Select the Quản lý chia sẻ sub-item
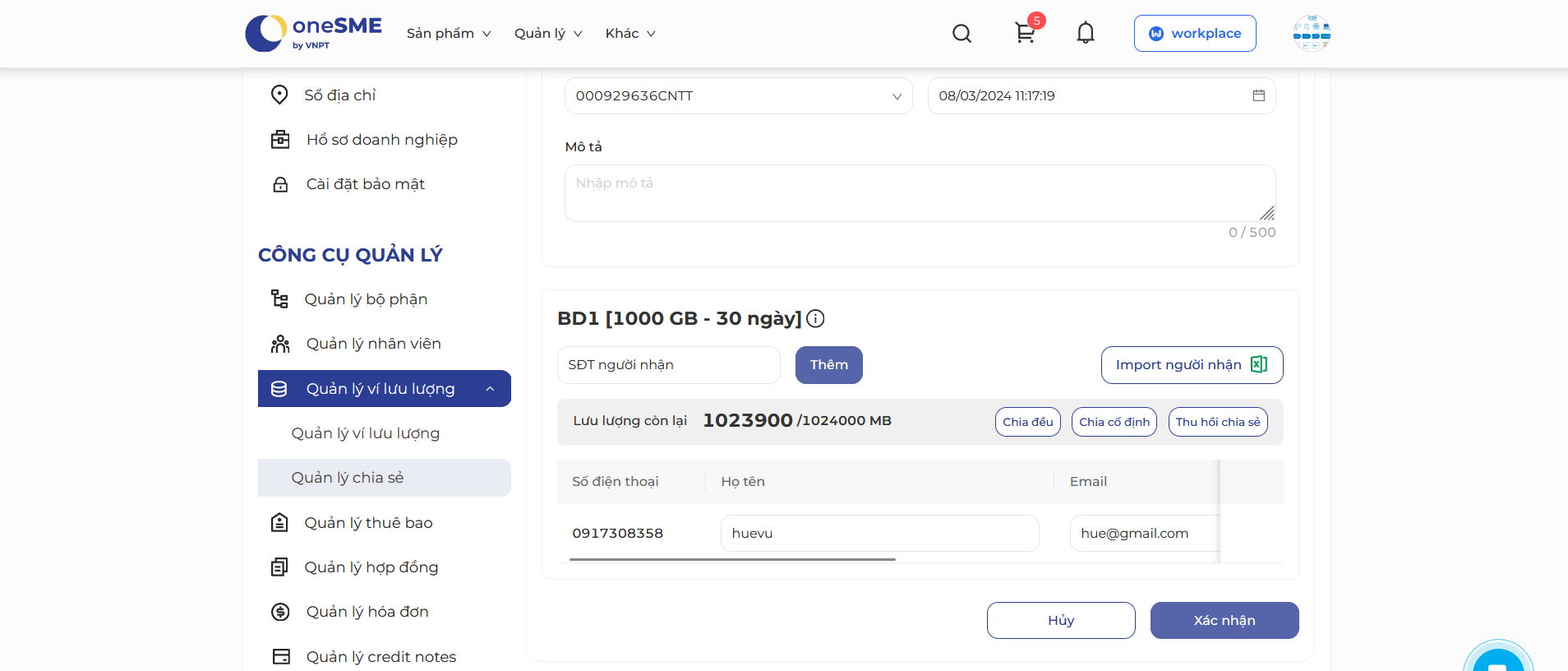 tap(385, 478)
